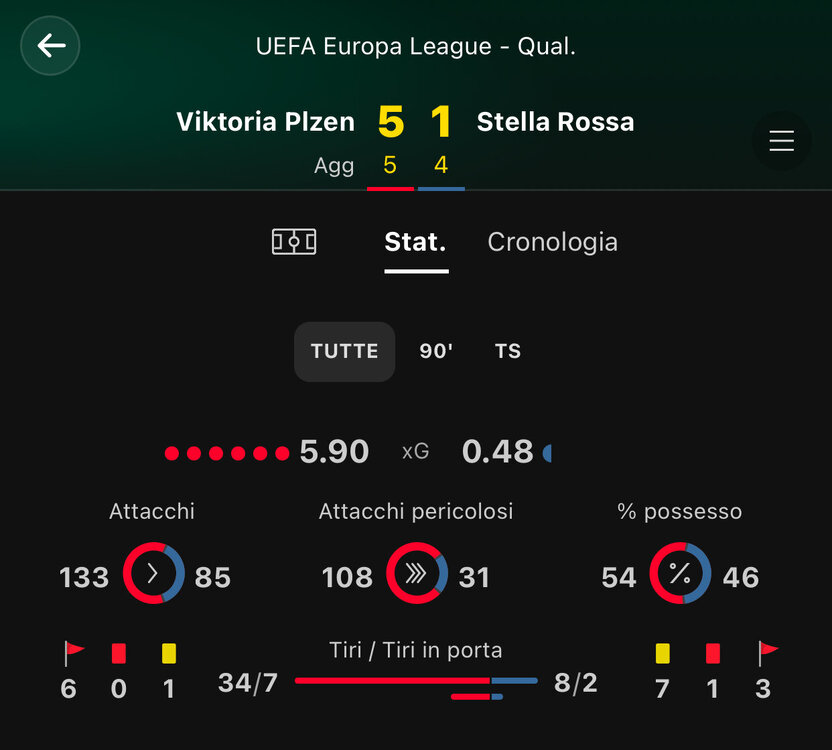This screenshot has width=832, height=750.
Task: Select the TUTTE period filter
Action: click(344, 351)
